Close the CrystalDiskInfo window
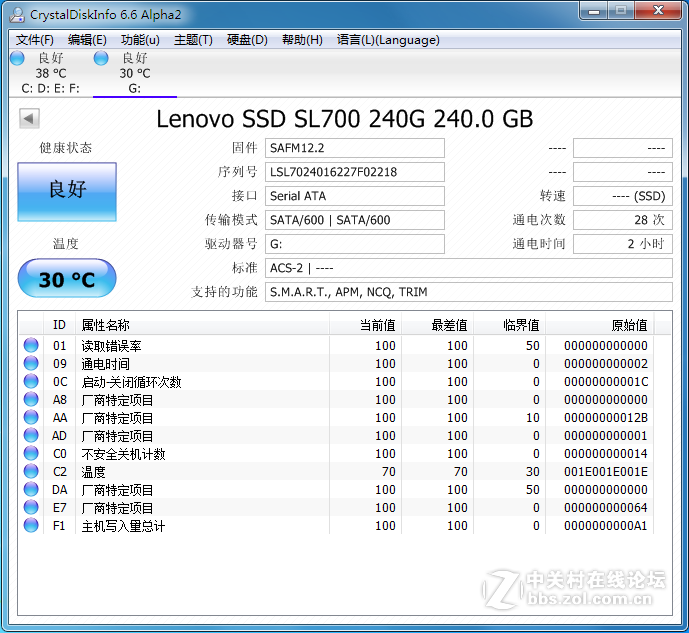This screenshot has height=633, width=689. click(x=658, y=11)
